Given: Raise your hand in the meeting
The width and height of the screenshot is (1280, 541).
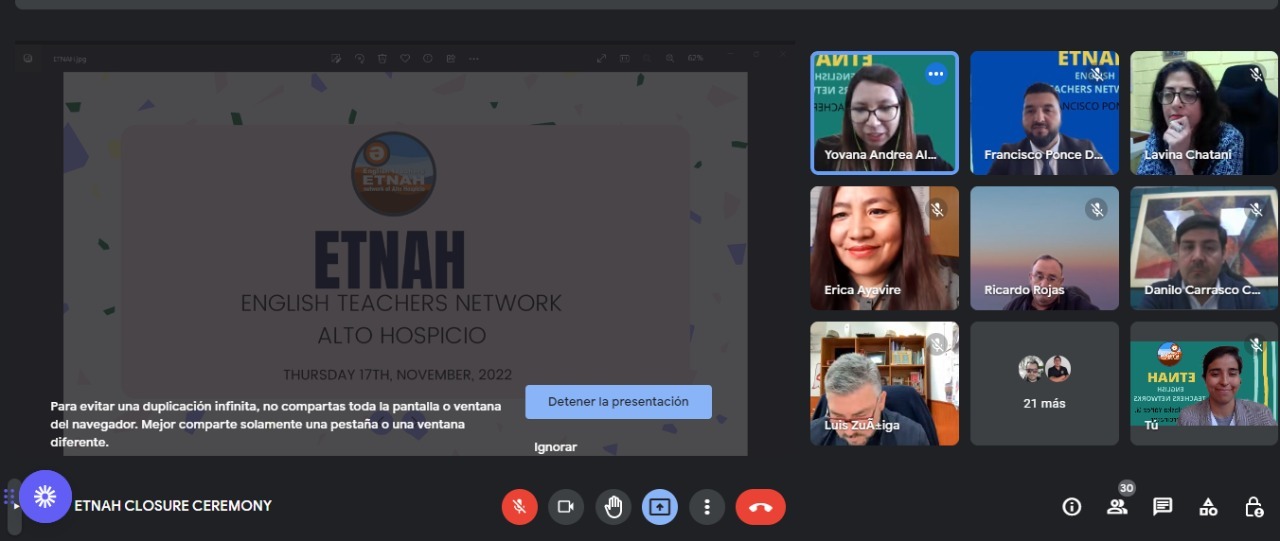Looking at the screenshot, I should pos(613,507).
